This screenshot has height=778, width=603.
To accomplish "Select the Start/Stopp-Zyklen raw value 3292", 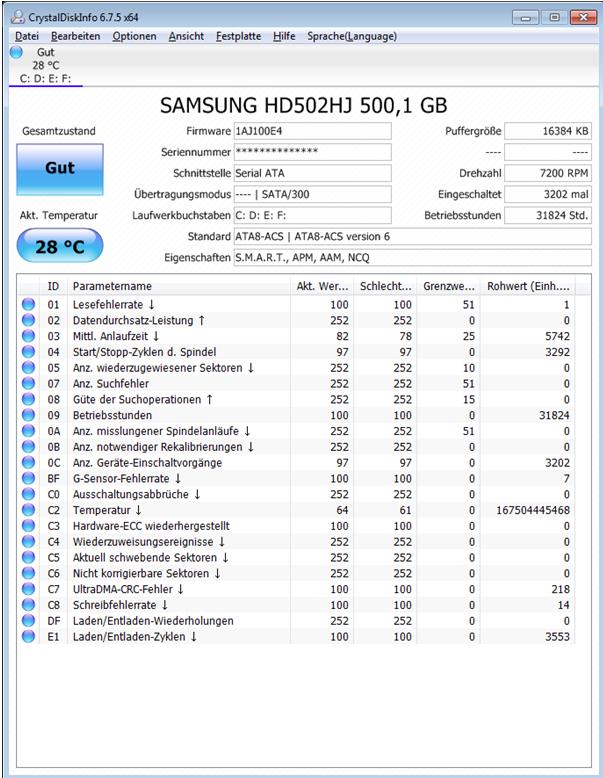I will coord(557,352).
